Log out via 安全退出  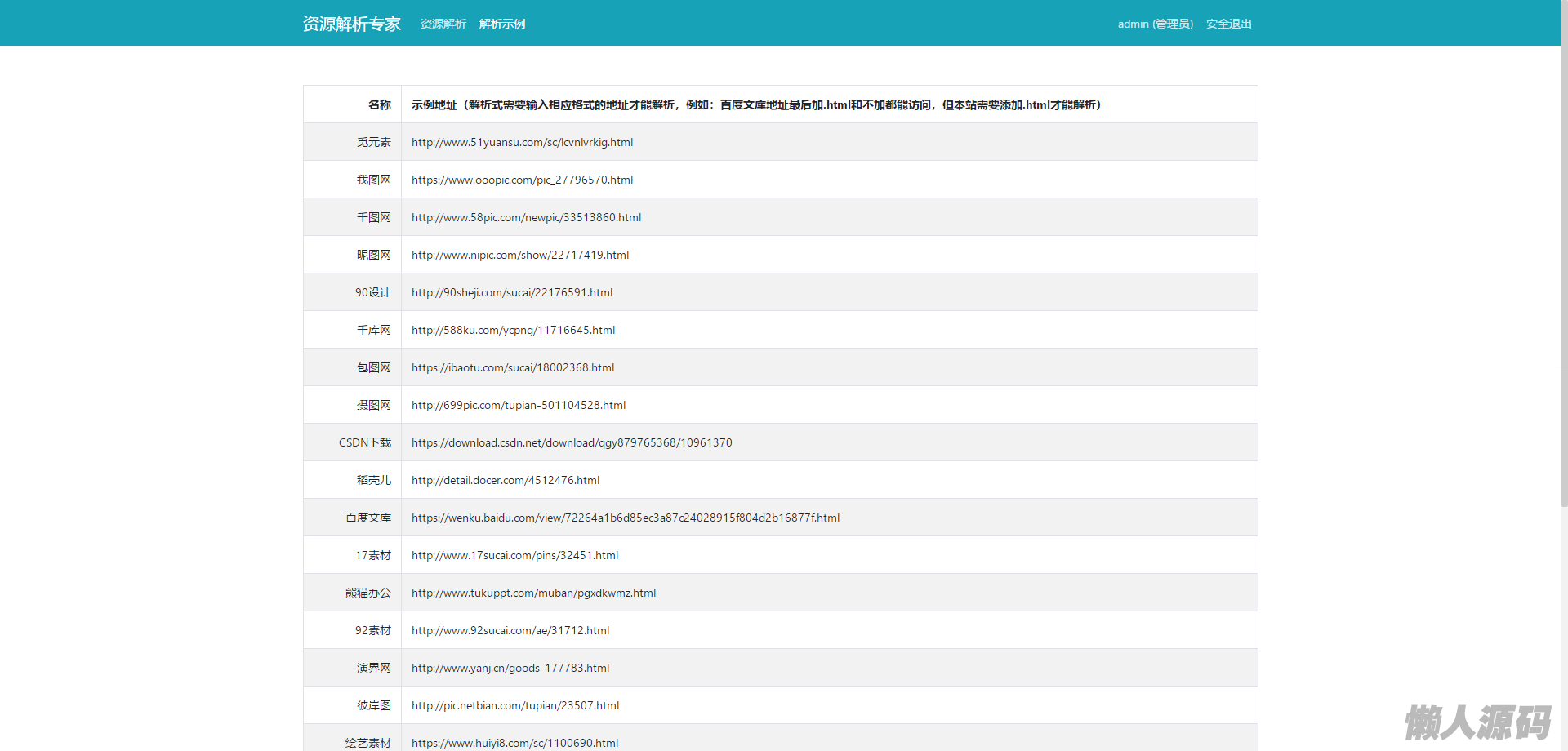(x=1229, y=24)
